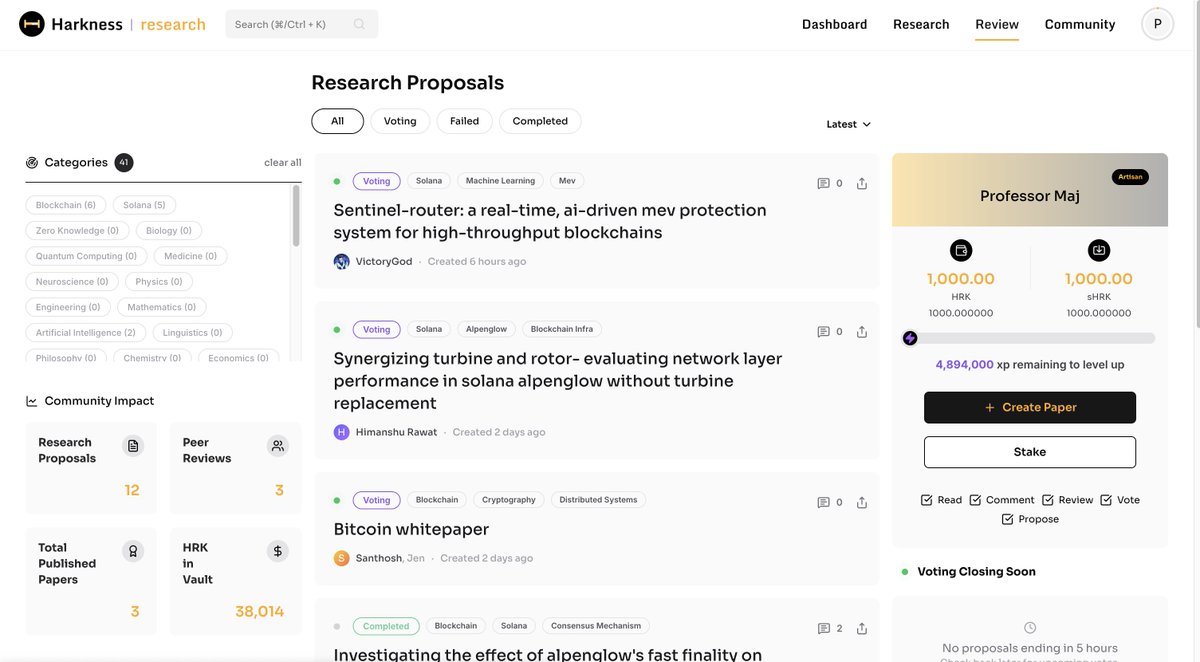Share the Sentinel-router proposal
1200x662 pixels.
(862, 183)
